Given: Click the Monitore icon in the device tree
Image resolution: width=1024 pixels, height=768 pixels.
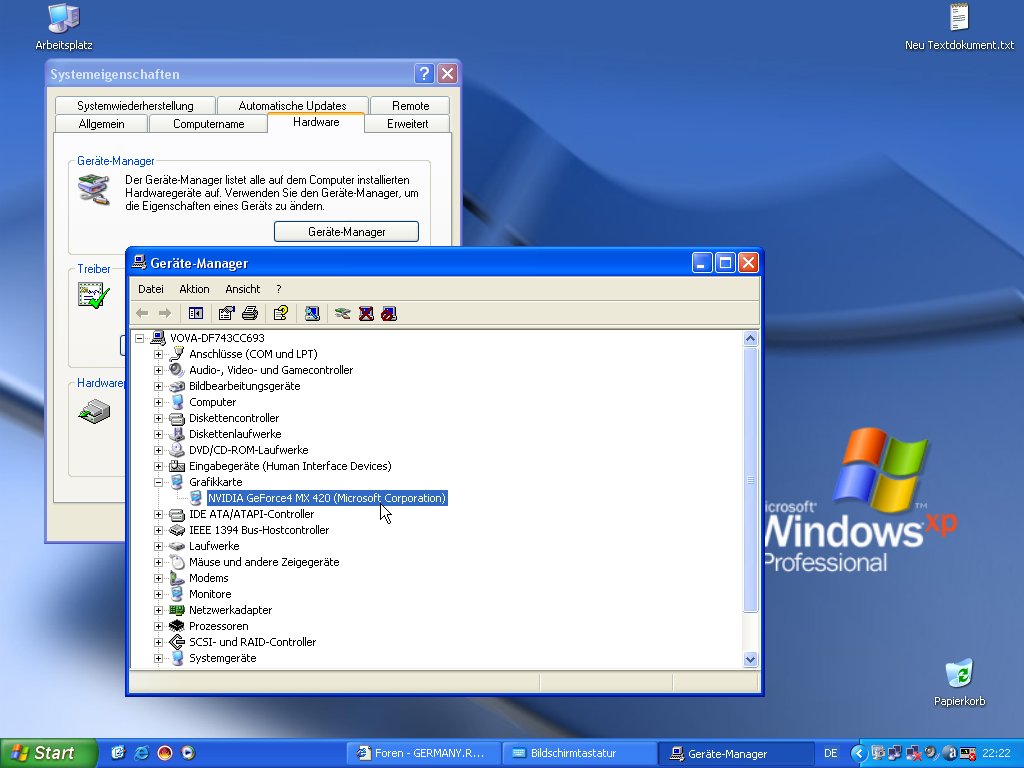Looking at the screenshot, I should [x=177, y=594].
